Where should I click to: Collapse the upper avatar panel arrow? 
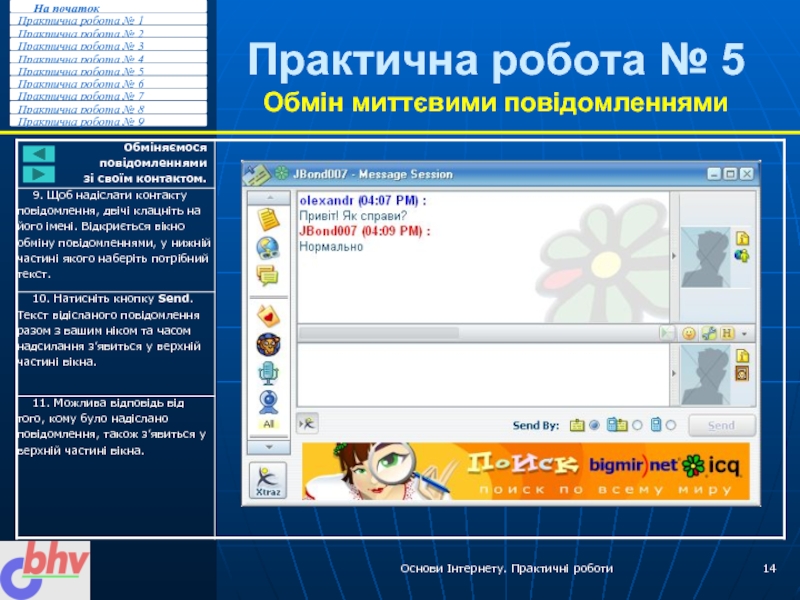click(x=674, y=256)
